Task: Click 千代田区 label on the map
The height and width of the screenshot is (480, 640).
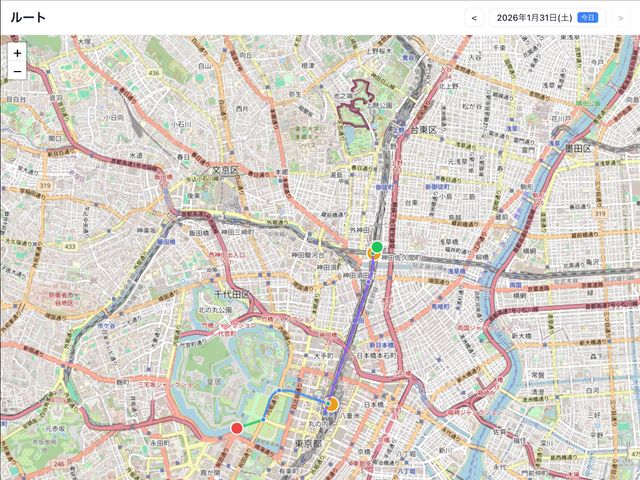Action: coord(231,294)
